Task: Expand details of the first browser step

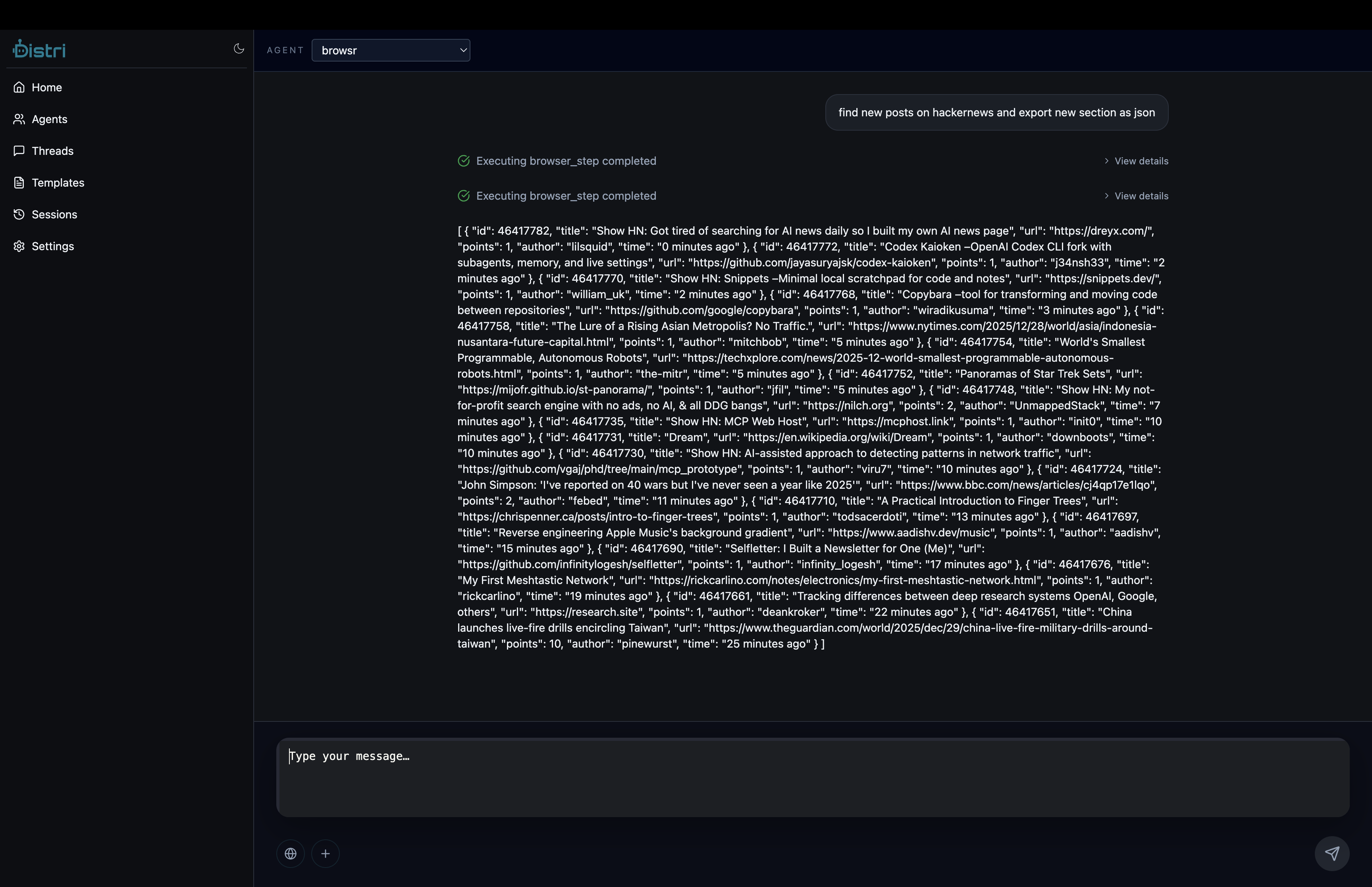Action: (x=1141, y=161)
